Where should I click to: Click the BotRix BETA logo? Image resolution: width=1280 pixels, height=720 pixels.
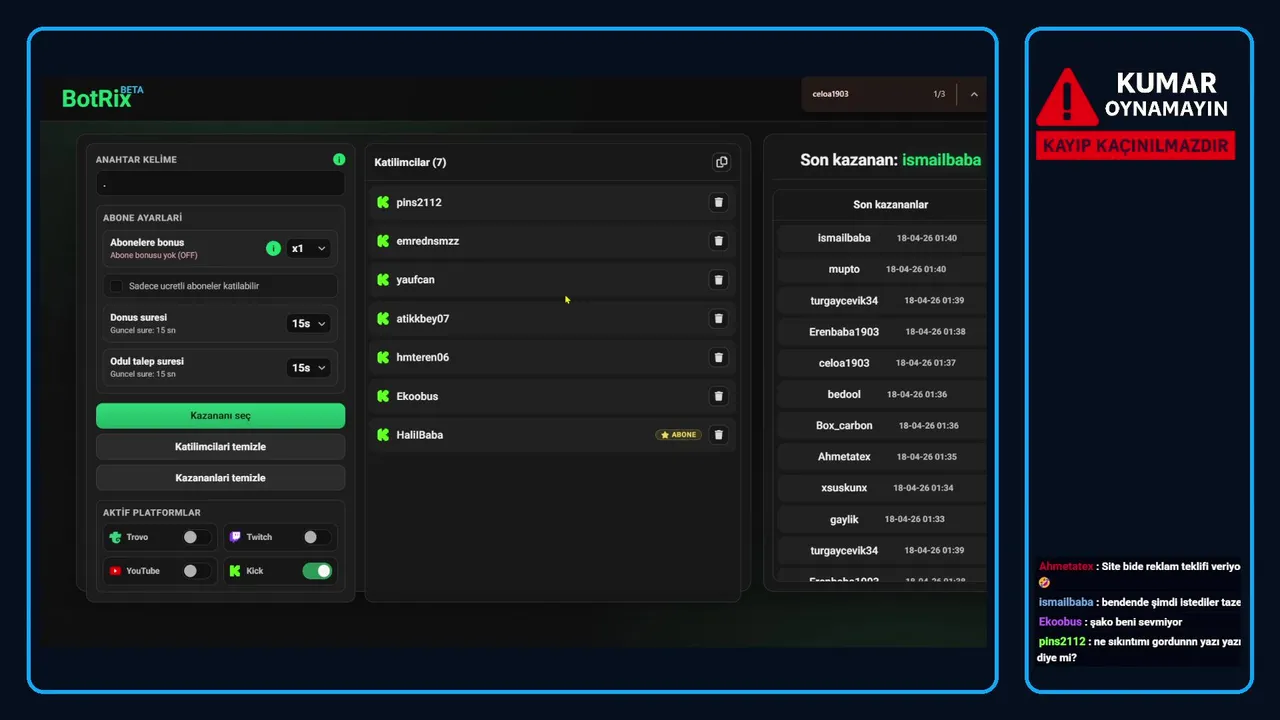pyautogui.click(x=102, y=97)
